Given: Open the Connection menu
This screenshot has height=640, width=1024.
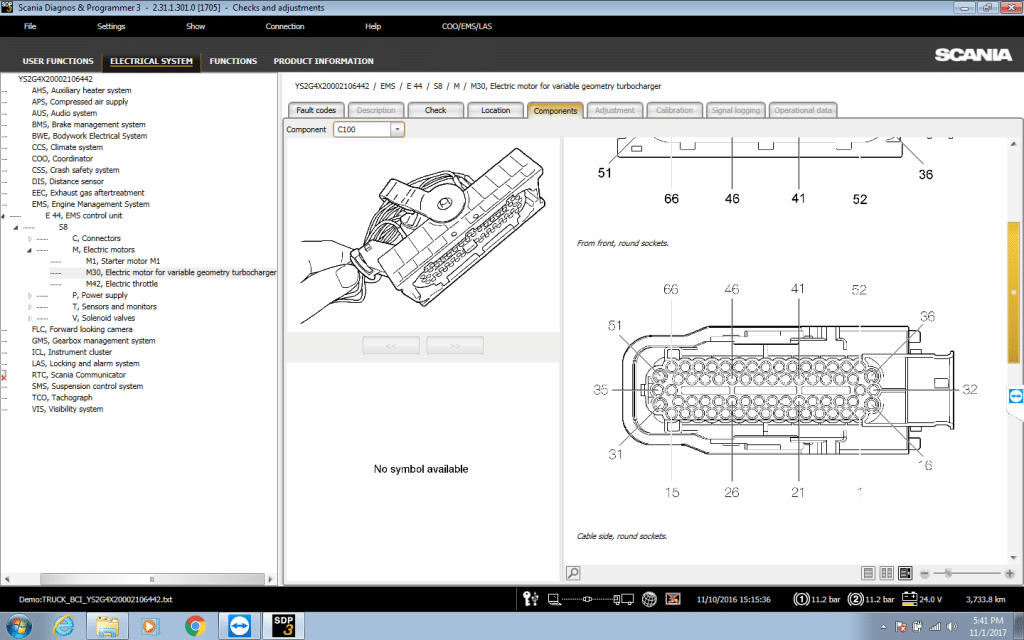Looking at the screenshot, I should coord(285,26).
